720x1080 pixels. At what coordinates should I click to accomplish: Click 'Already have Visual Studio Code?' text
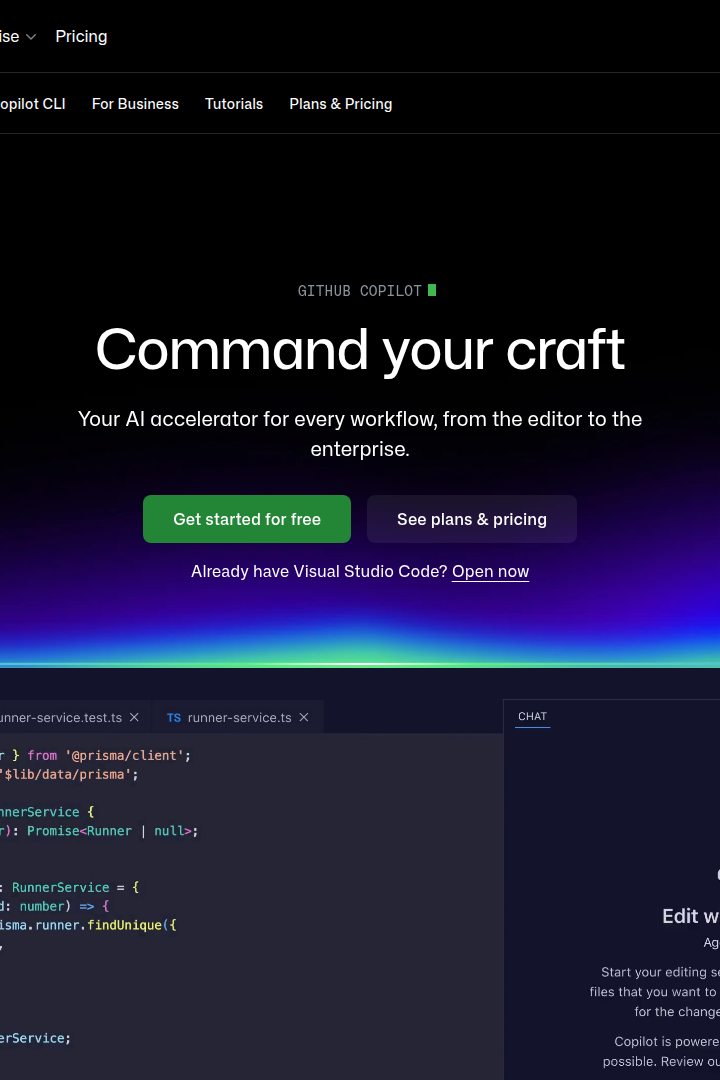pos(319,572)
